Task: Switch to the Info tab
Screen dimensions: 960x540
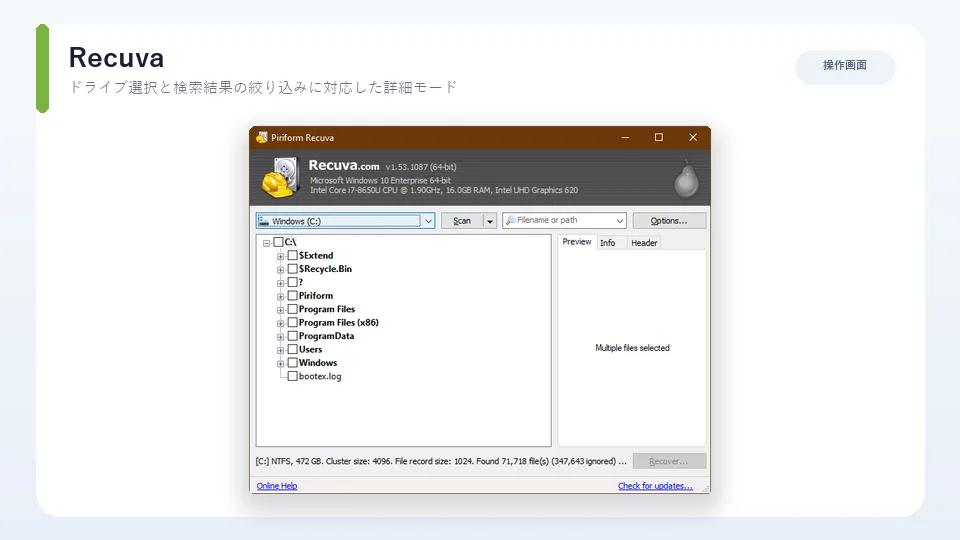Action: coord(607,243)
